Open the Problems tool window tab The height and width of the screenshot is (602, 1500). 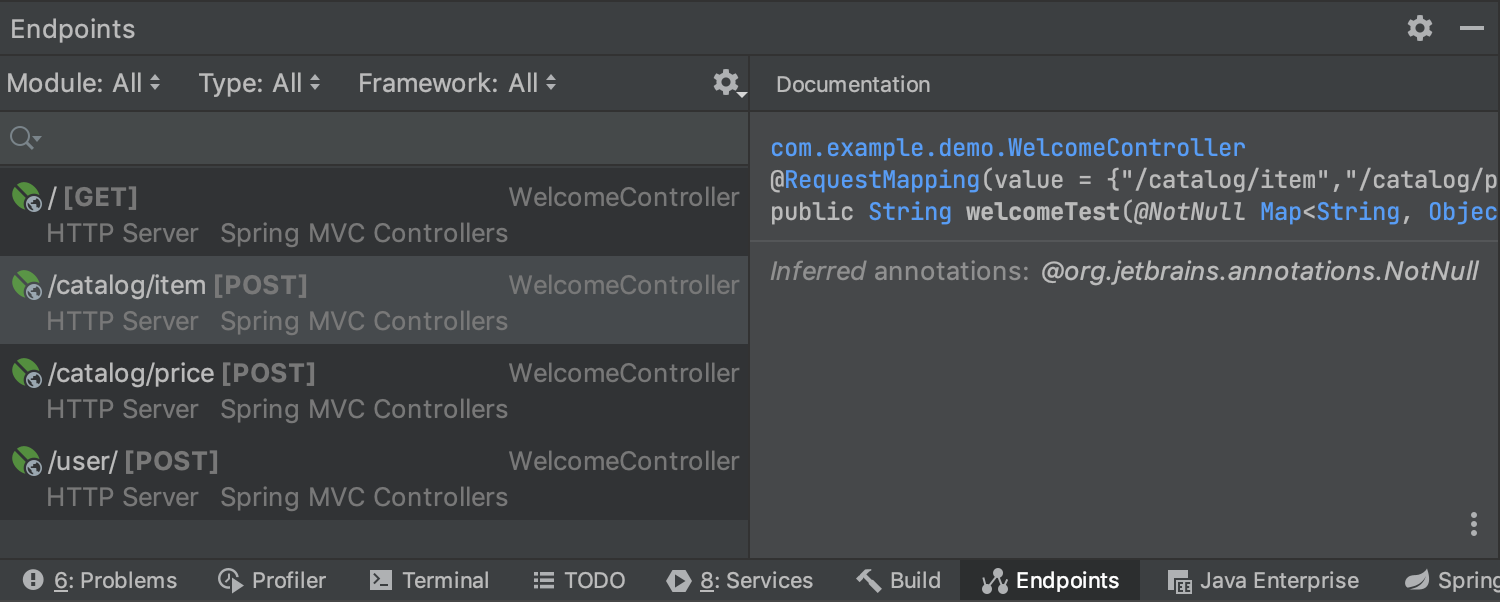point(100,580)
